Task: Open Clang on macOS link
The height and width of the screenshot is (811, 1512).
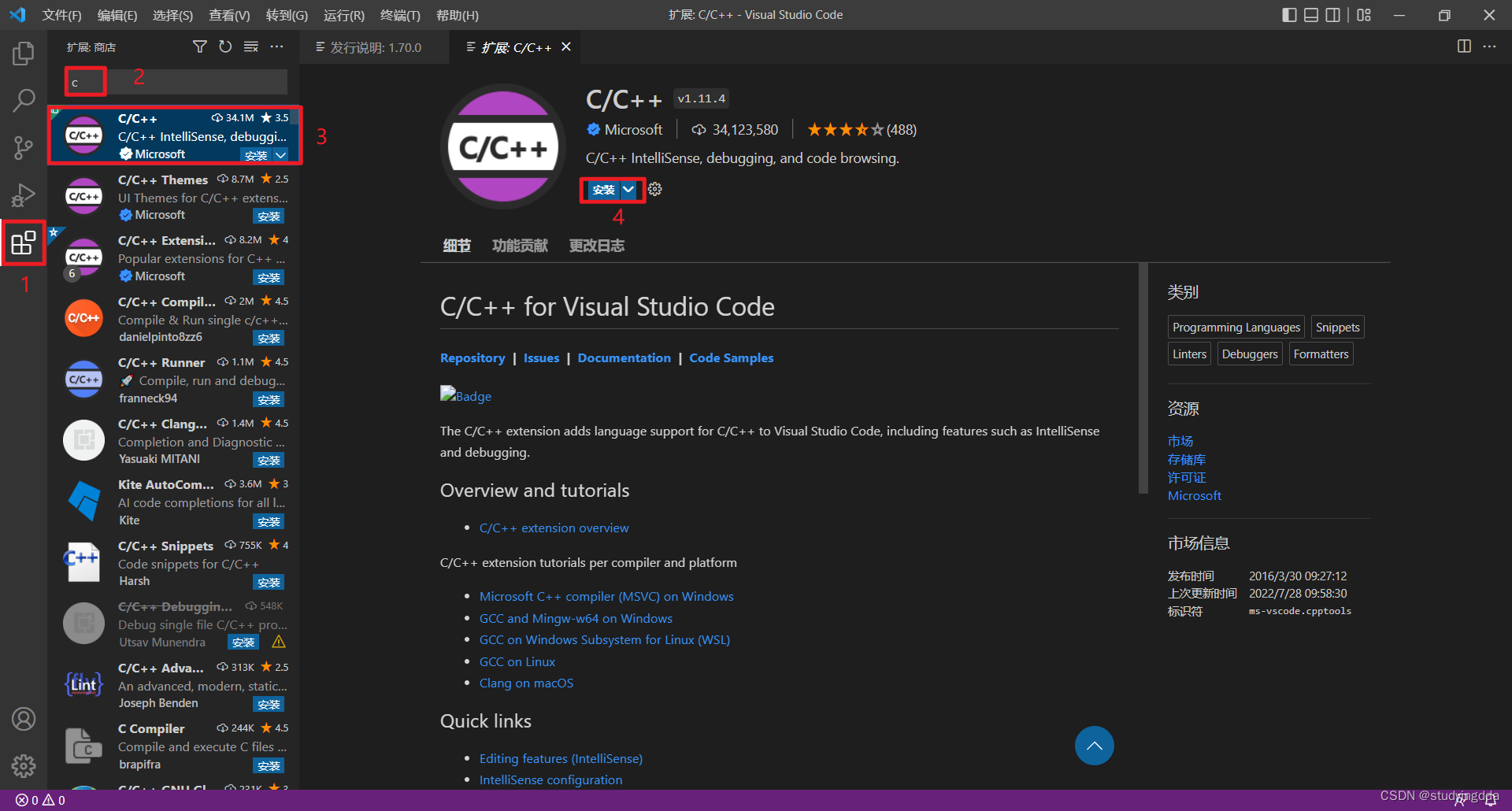Action: 526,683
